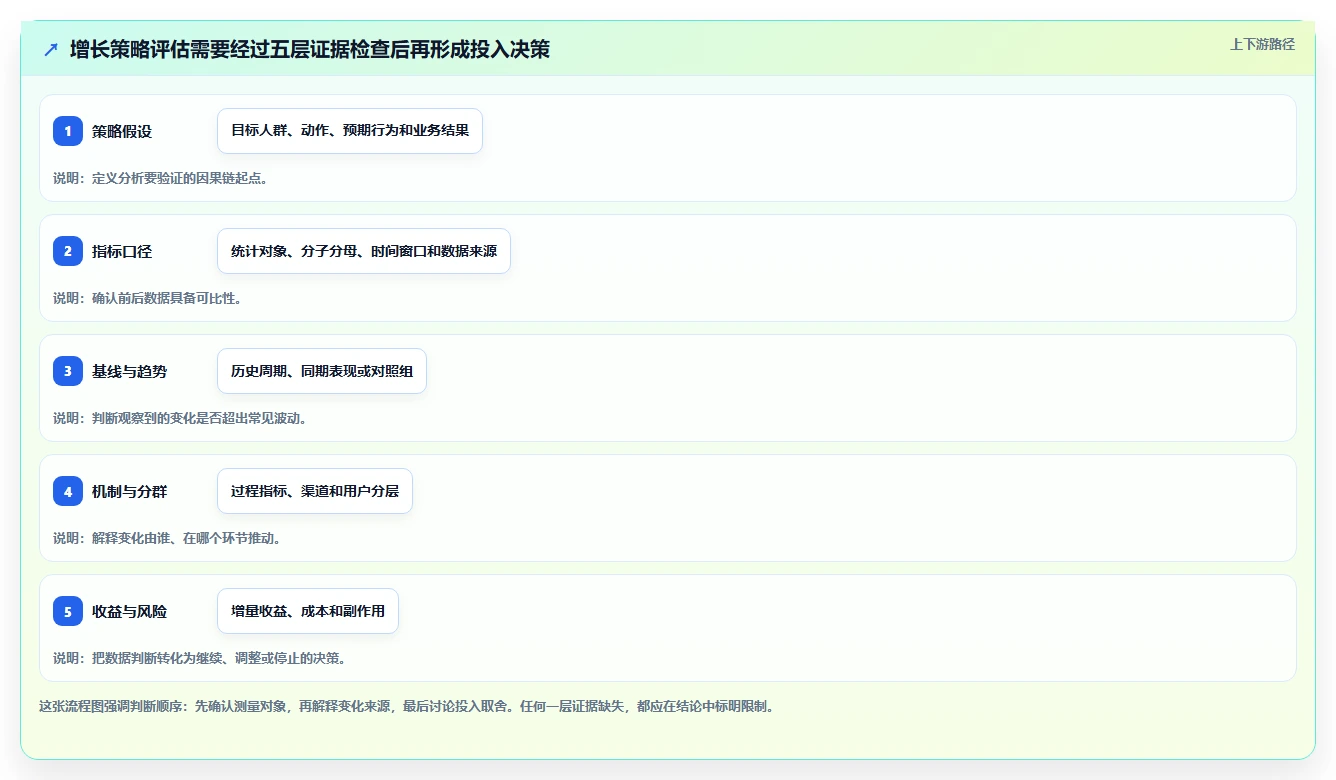This screenshot has height=780, width=1336.
Task: Open the 上下游路径 link
Action: click(1262, 44)
